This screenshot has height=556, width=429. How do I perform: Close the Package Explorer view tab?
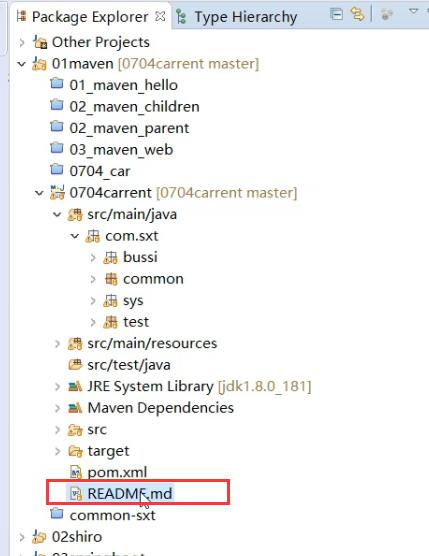pos(160,16)
